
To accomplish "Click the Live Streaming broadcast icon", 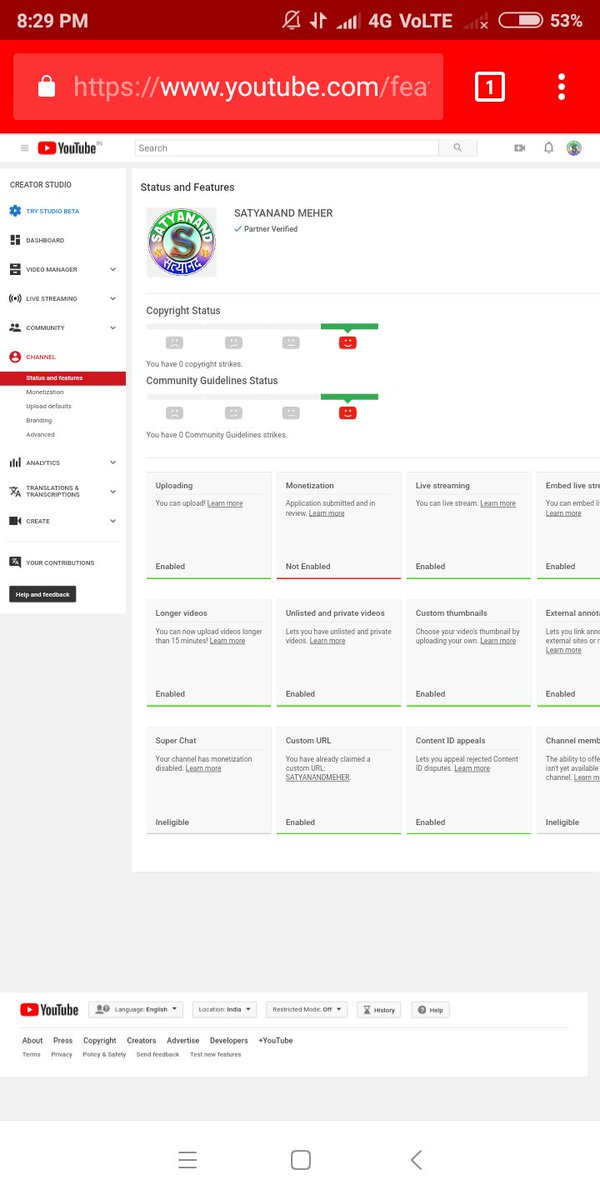I will point(15,298).
